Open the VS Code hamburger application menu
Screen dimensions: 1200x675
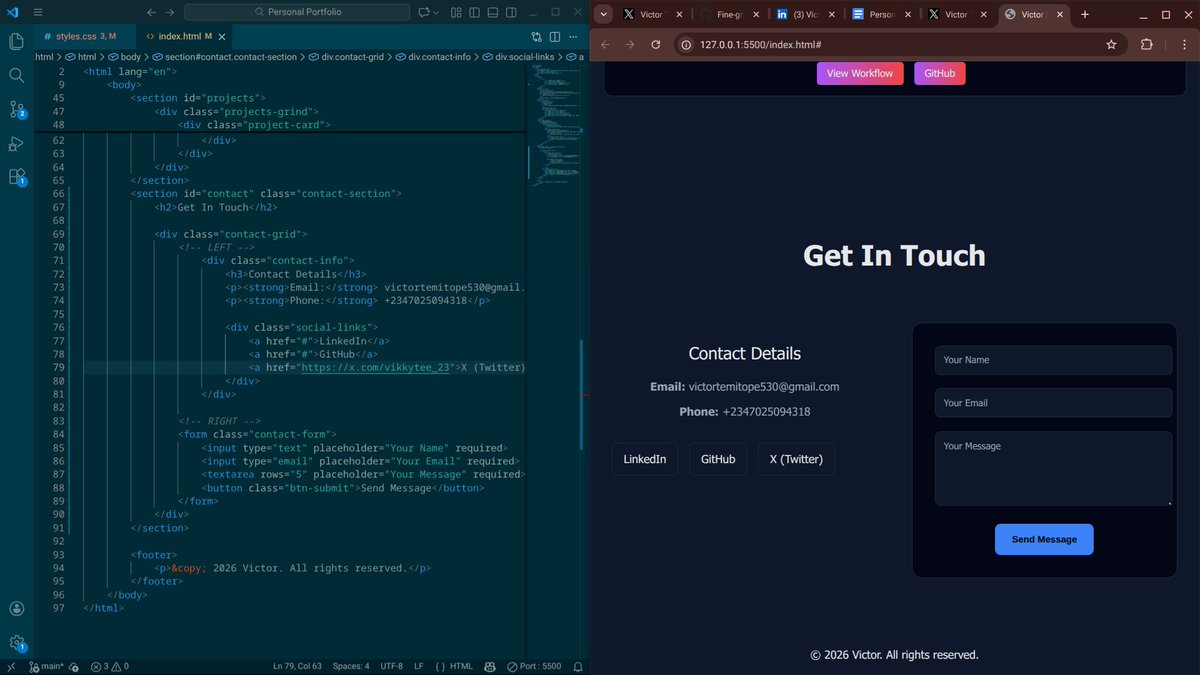point(37,13)
